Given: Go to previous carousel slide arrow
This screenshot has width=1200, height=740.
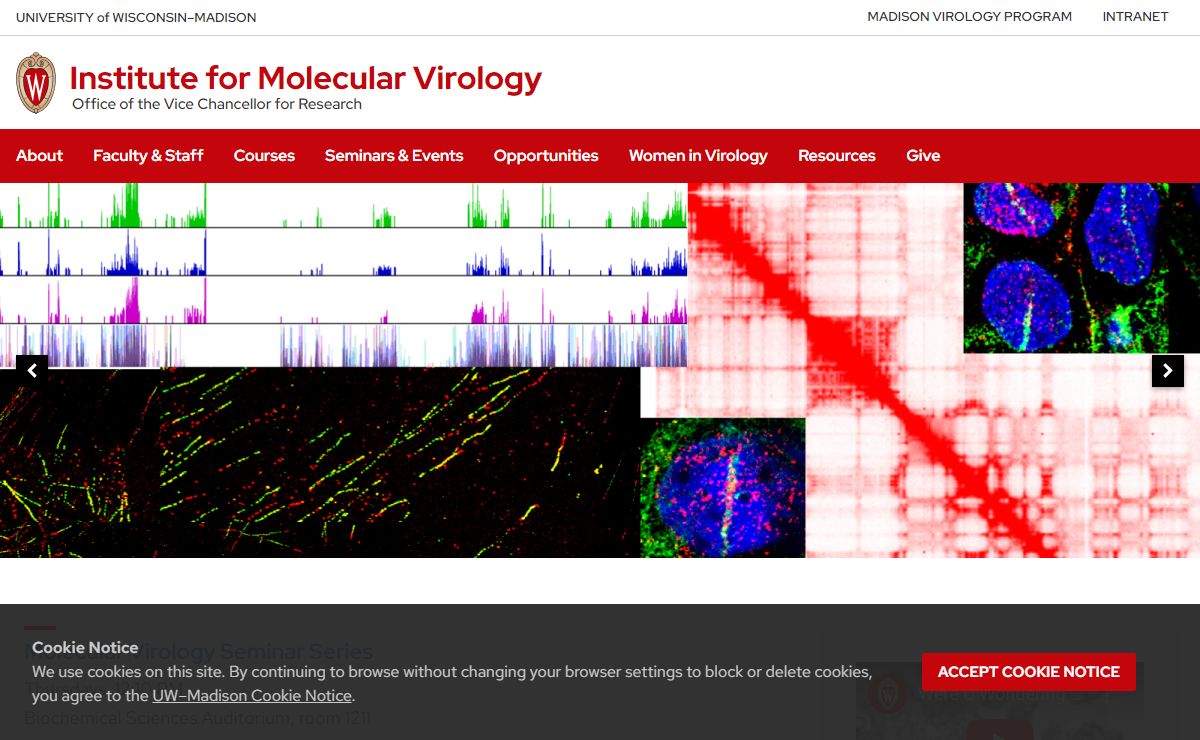Looking at the screenshot, I should pos(32,371).
